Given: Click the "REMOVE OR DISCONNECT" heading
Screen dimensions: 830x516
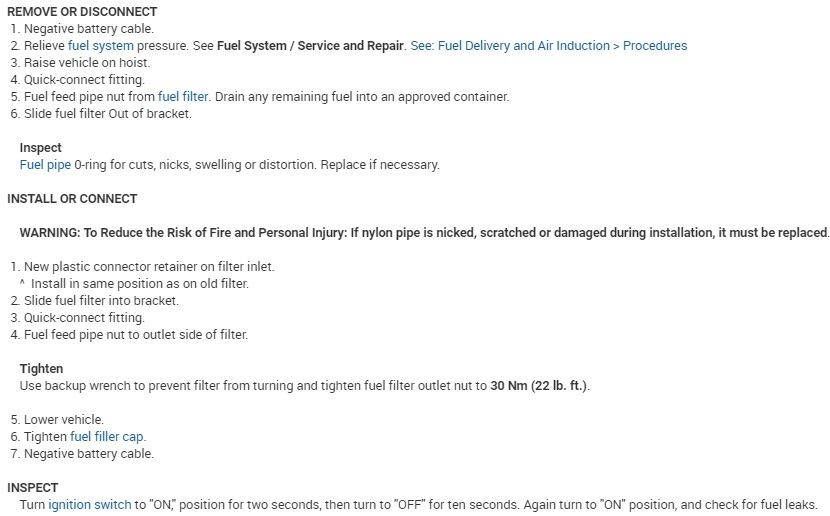Looking at the screenshot, I should point(82,11).
